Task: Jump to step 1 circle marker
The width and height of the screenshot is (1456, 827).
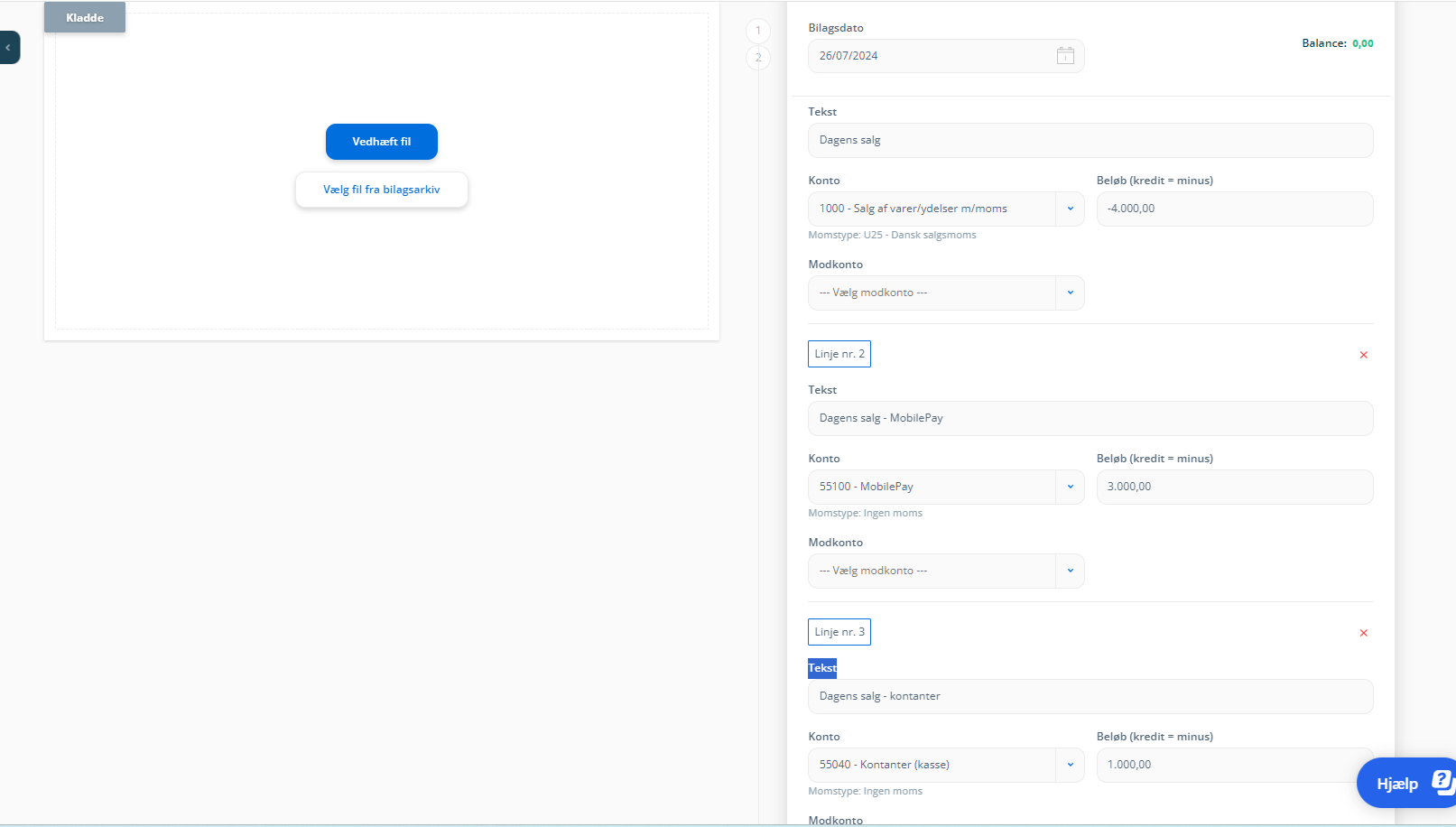Action: coord(758,31)
